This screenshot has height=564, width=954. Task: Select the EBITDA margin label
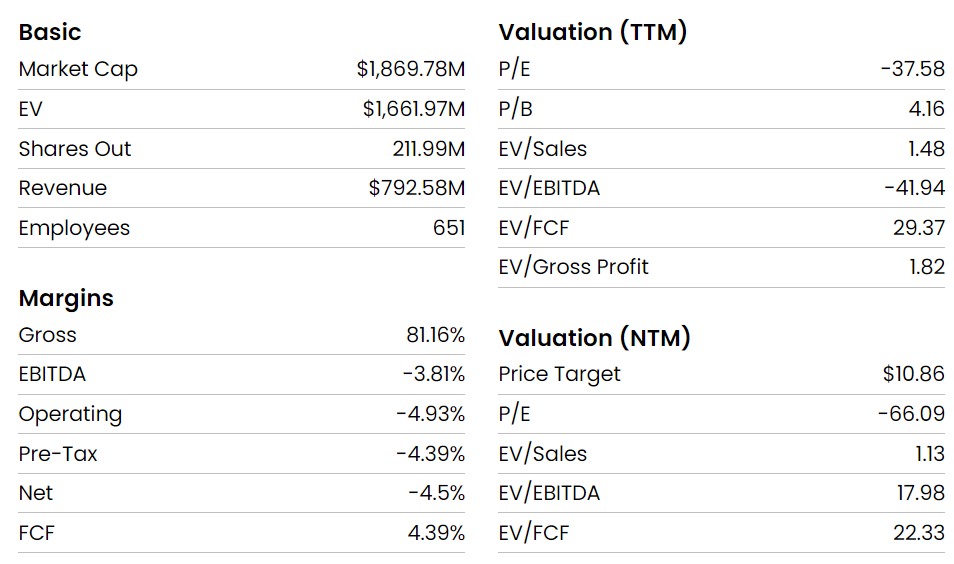[x=52, y=374]
